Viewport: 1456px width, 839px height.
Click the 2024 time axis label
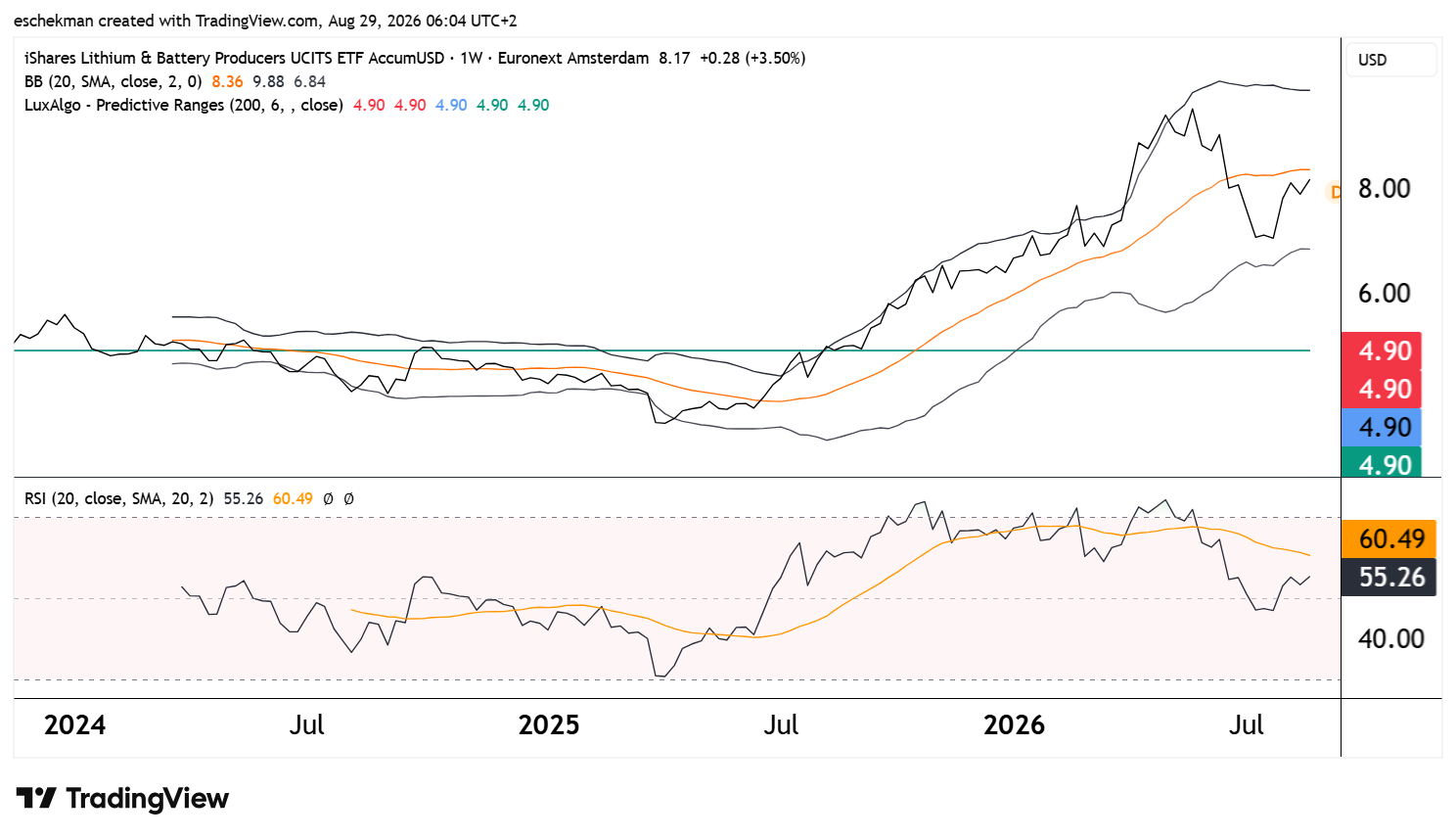pos(74,725)
